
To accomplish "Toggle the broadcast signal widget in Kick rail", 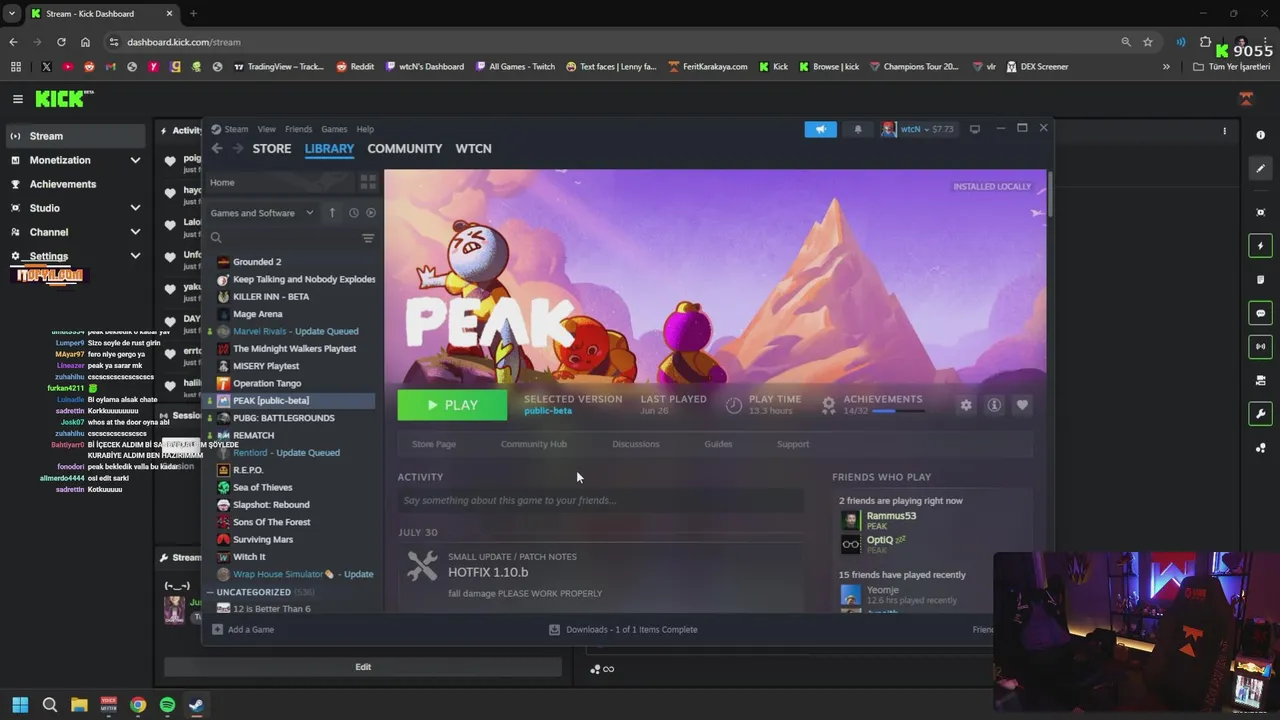I will [1261, 347].
